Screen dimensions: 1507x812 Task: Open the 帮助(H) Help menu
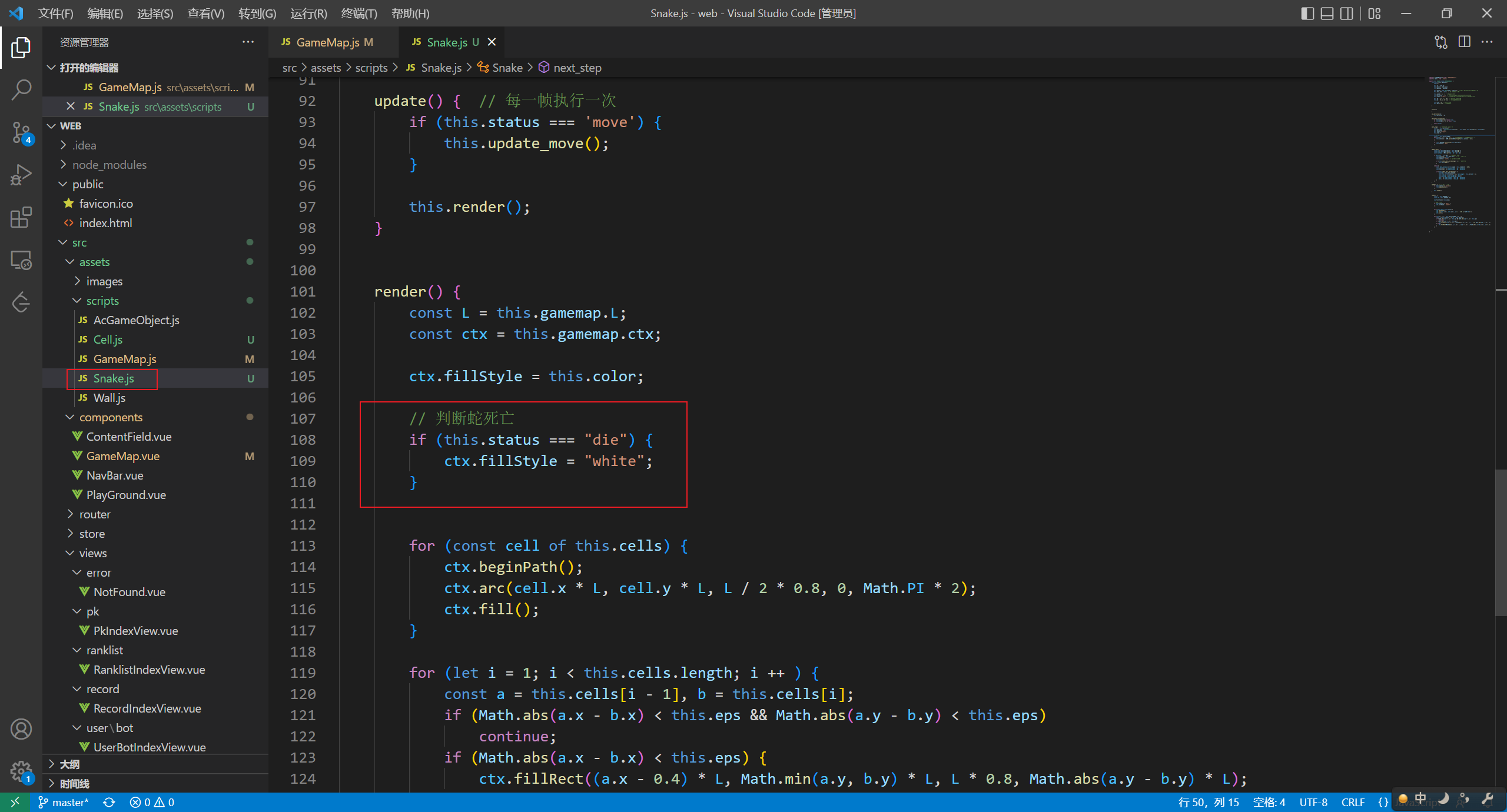pos(410,13)
